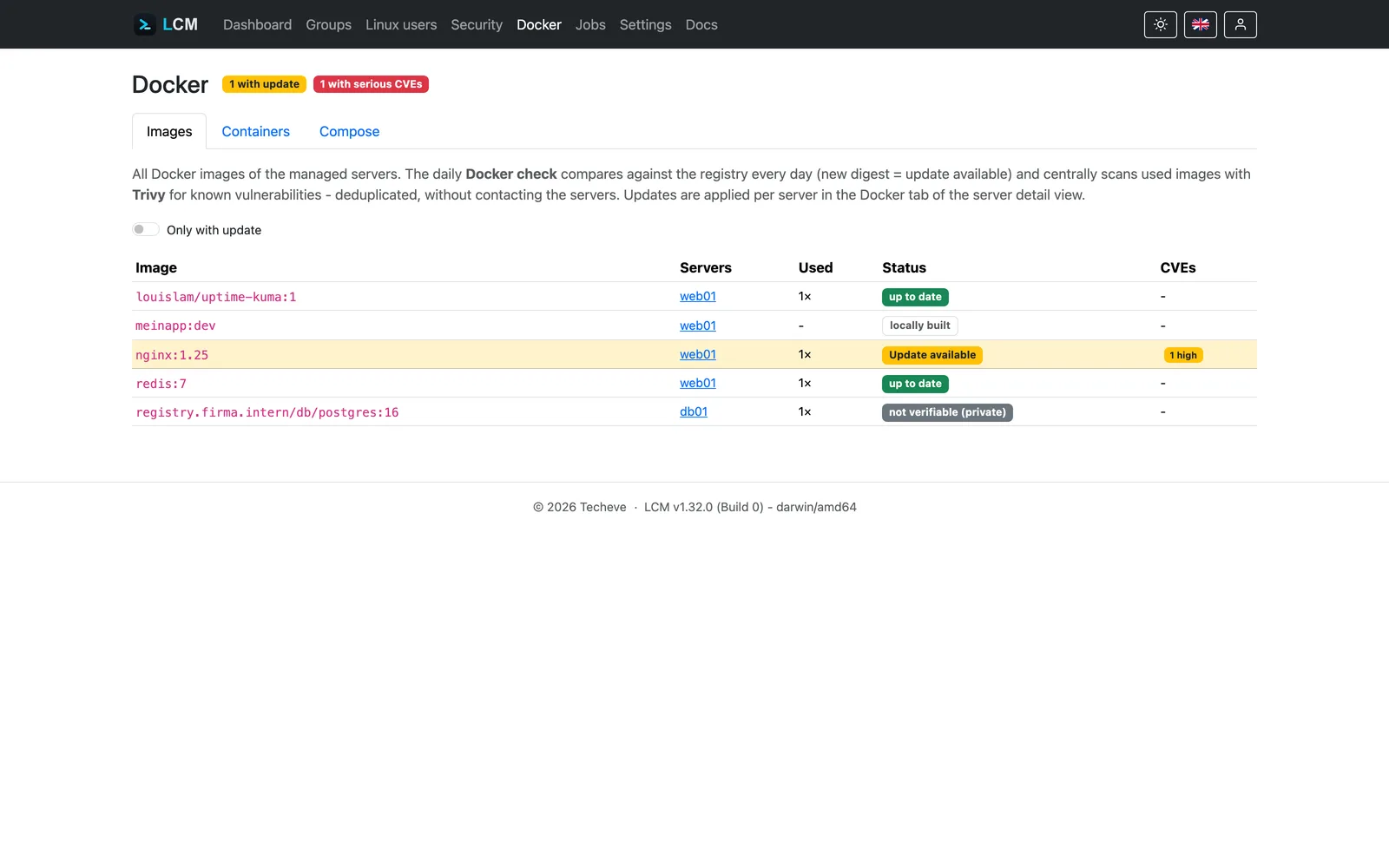Open db01 server link
Image resolution: width=1389 pixels, height=868 pixels.
694,411
